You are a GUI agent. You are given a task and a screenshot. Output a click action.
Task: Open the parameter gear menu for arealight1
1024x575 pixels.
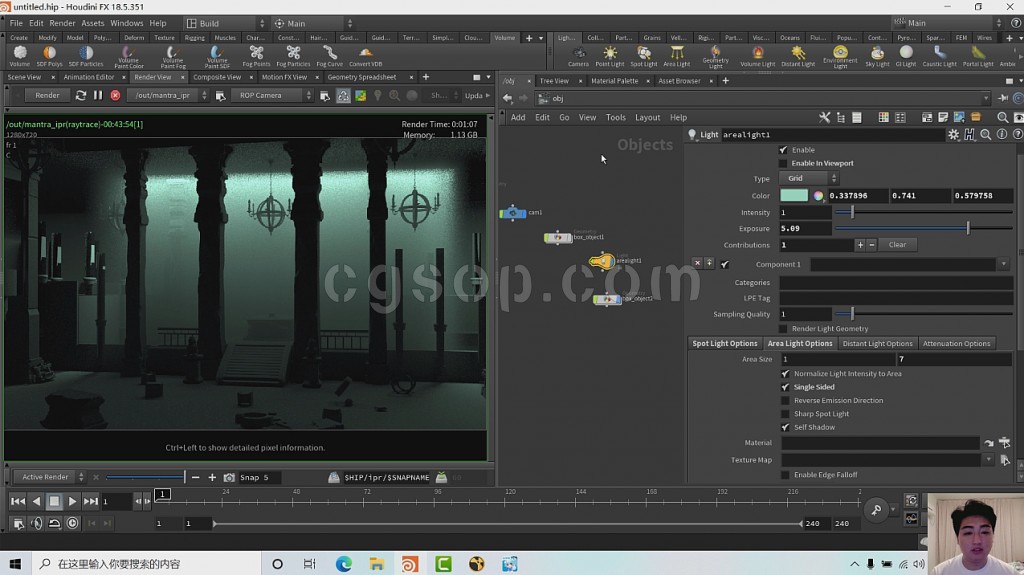tap(953, 135)
